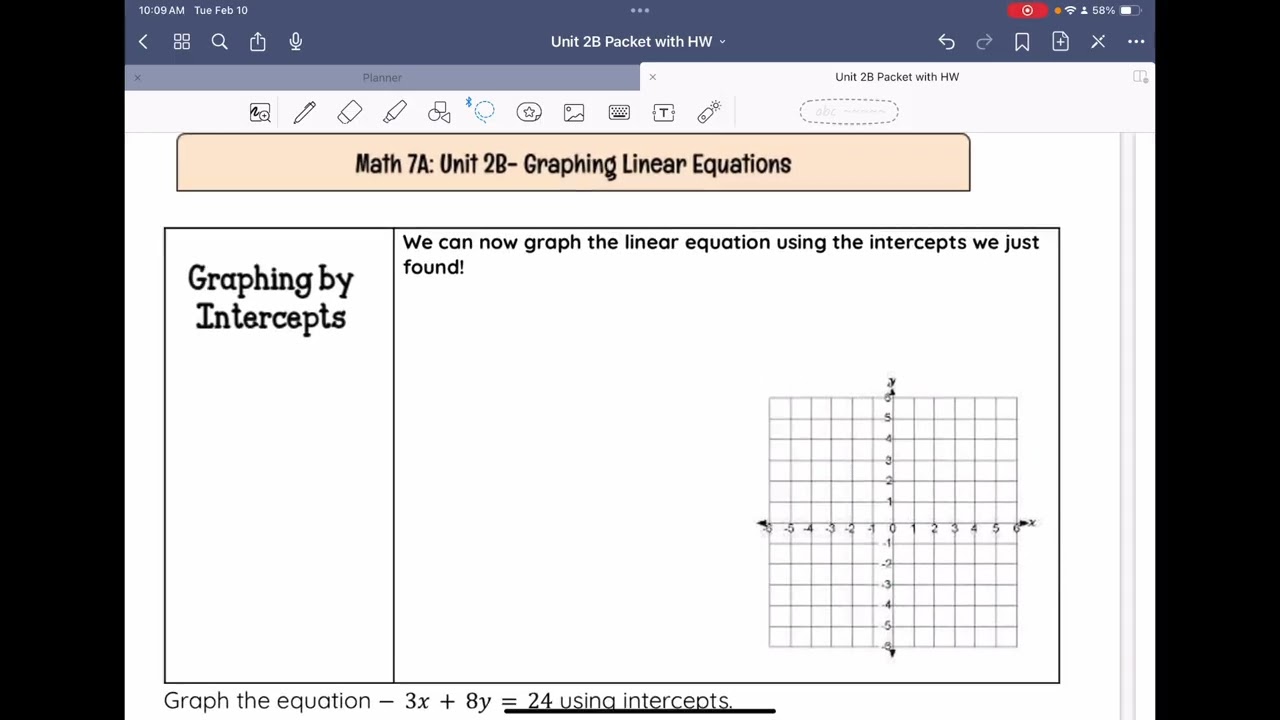Go back with the left chevron
The image size is (1280, 720).
[x=143, y=42]
